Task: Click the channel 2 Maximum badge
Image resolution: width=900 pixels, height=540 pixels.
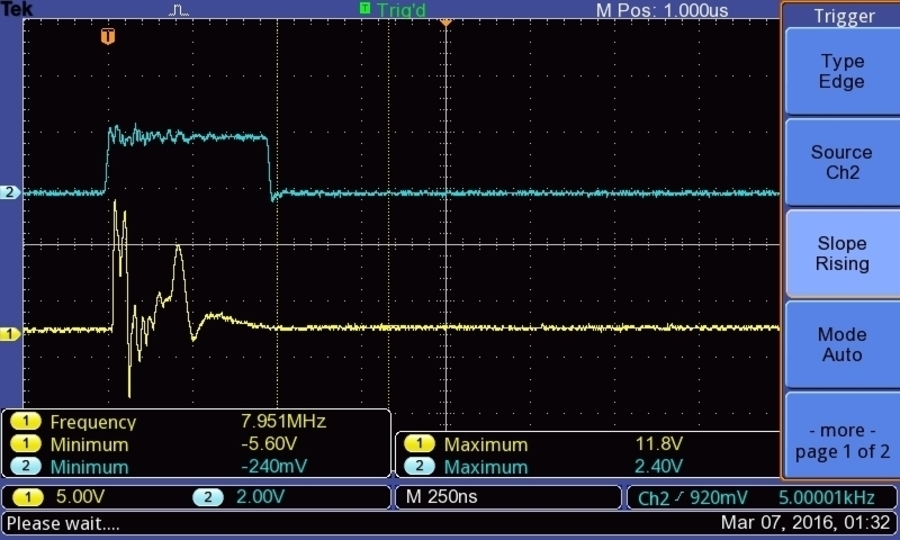Action: click(x=420, y=466)
